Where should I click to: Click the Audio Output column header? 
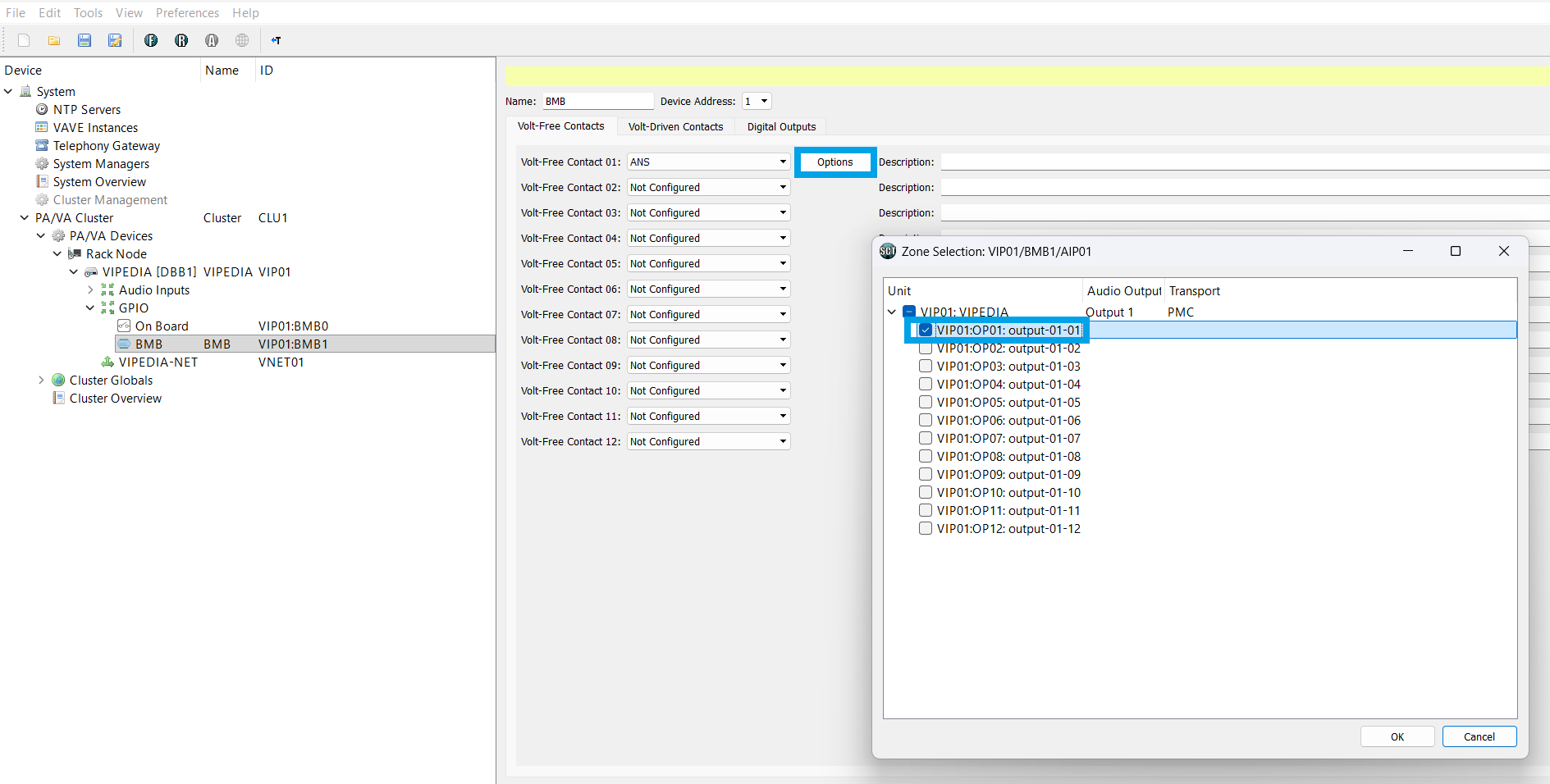click(1123, 290)
